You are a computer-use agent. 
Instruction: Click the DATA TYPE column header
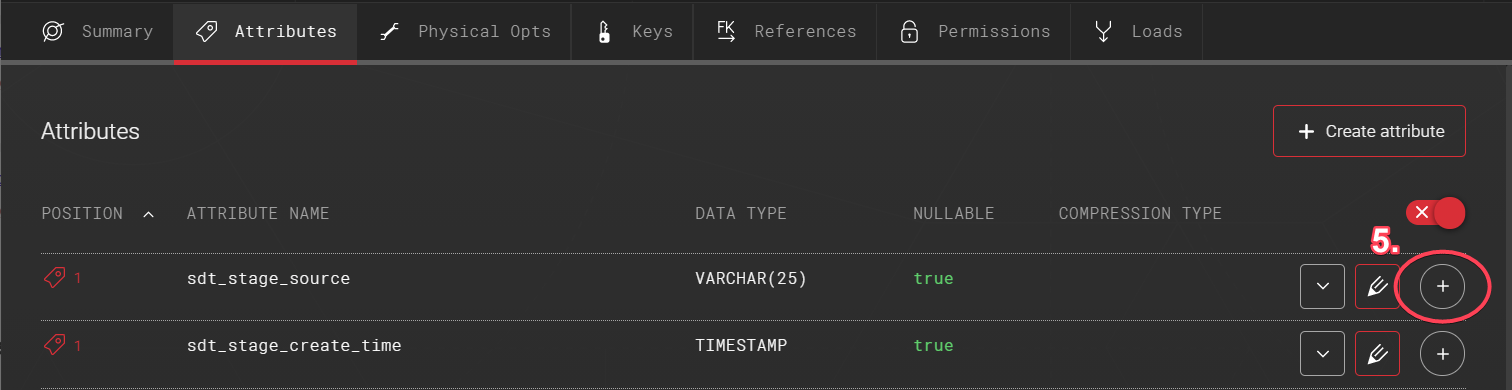(x=741, y=214)
